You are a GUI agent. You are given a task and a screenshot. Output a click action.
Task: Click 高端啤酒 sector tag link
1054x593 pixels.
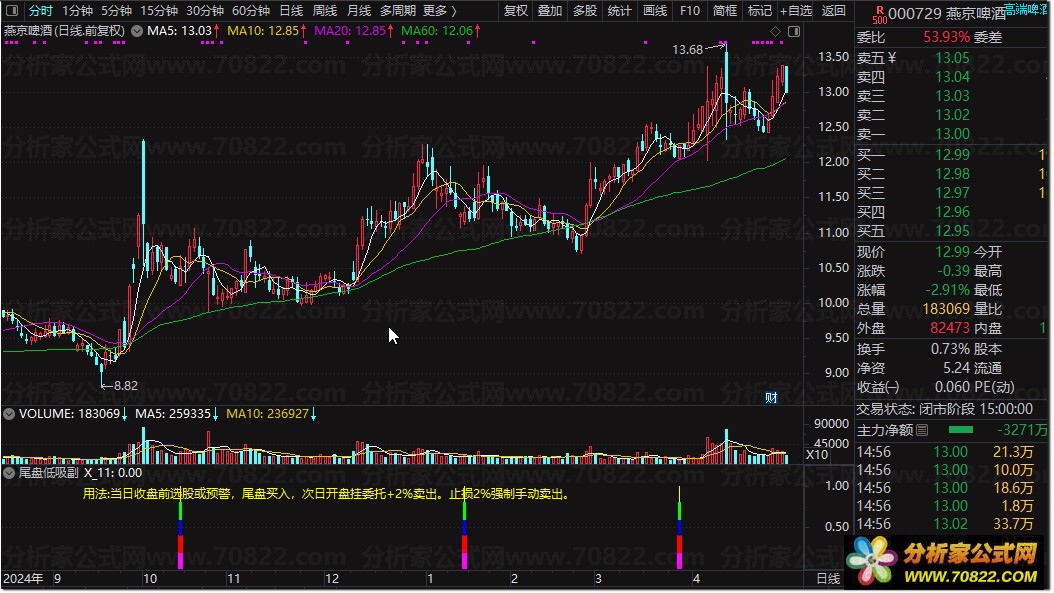click(x=1026, y=9)
